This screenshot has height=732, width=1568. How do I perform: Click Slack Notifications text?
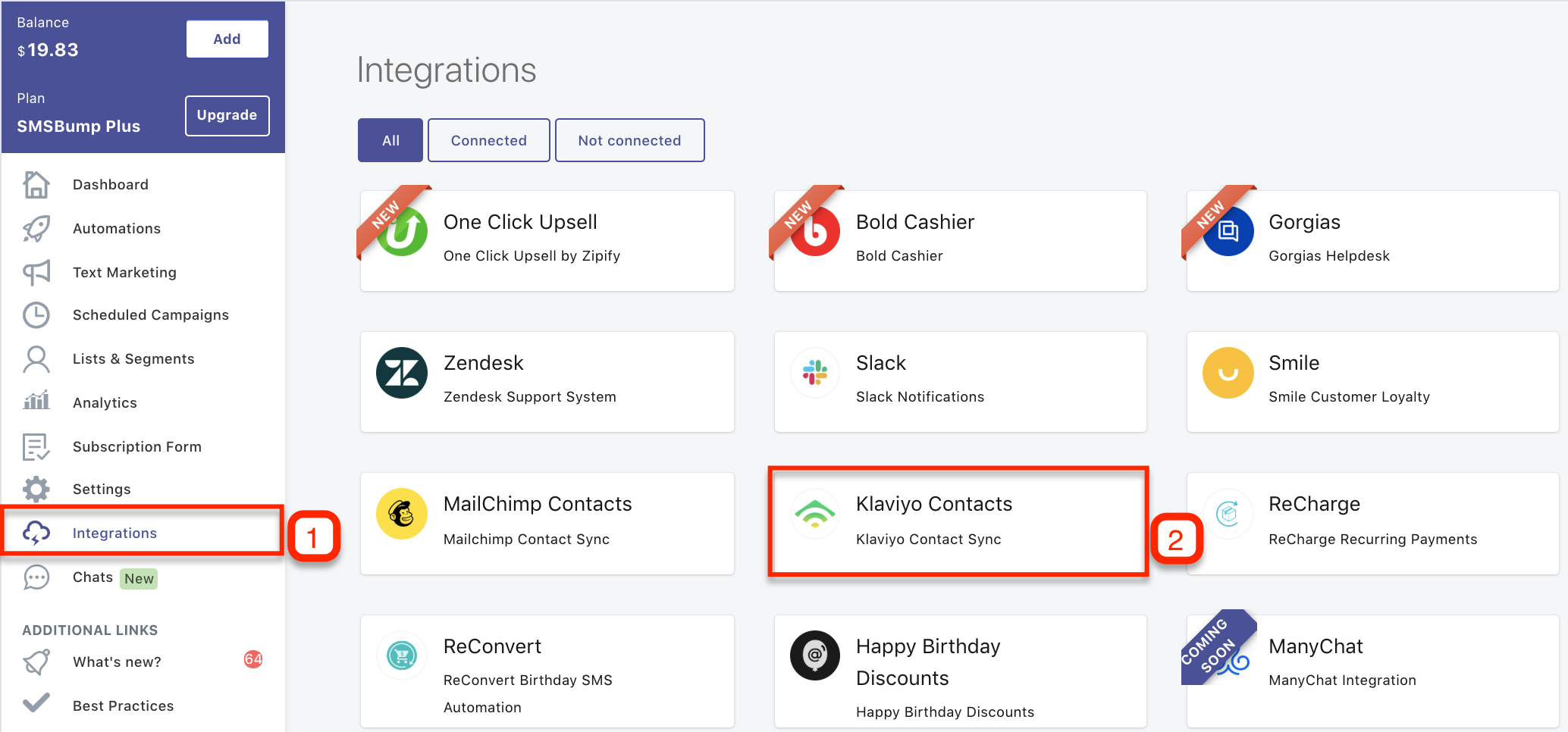point(920,397)
